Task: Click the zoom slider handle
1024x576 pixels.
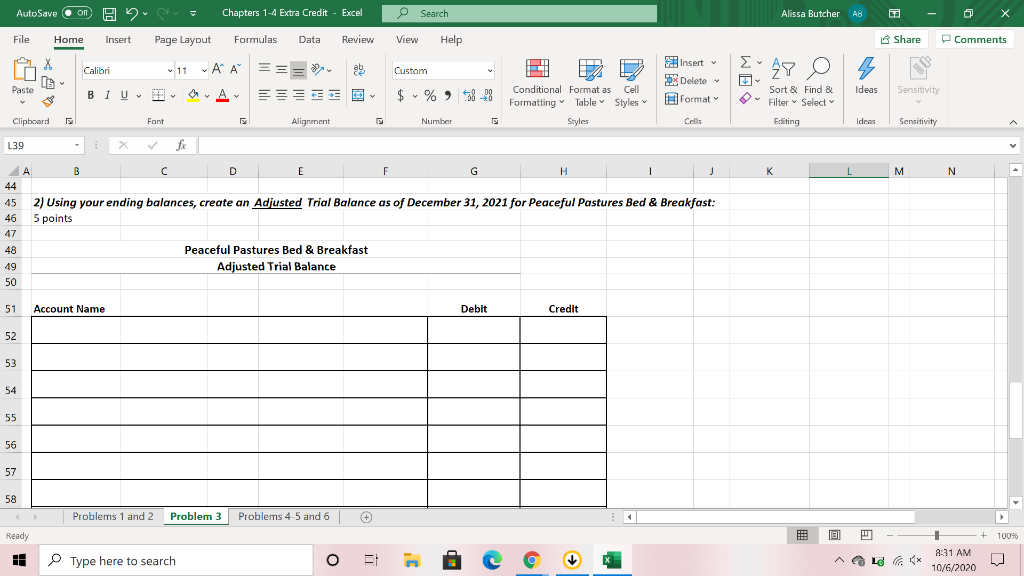Action: pos(936,535)
